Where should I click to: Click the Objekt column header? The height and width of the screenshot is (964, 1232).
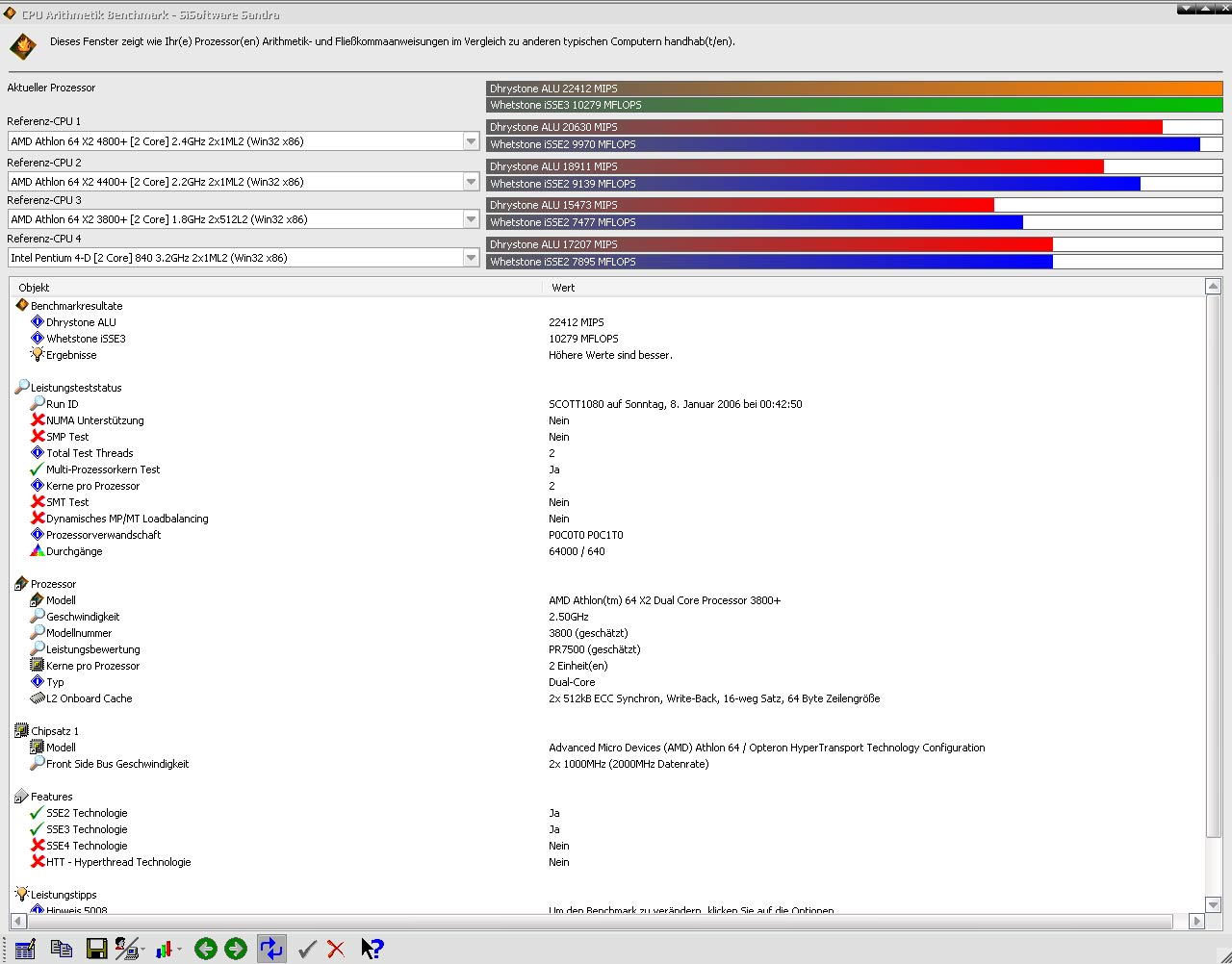tap(276, 288)
